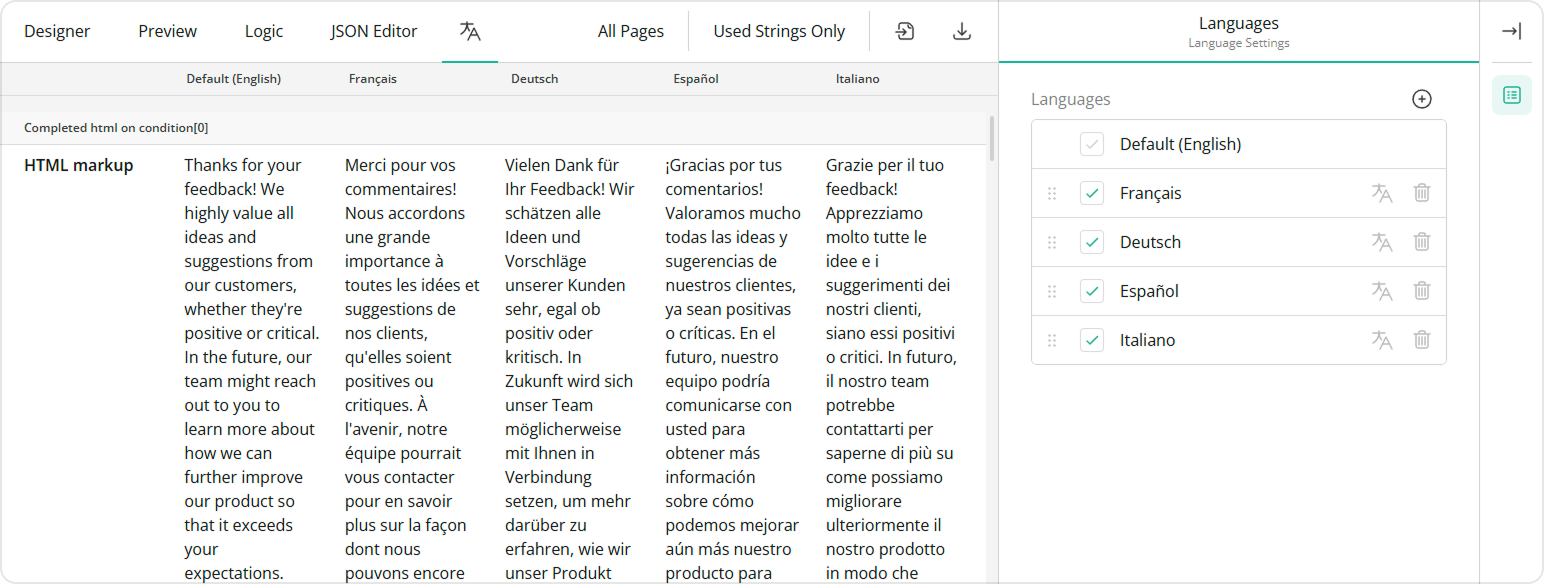Click the translations grid scrollbar

pos(990,140)
